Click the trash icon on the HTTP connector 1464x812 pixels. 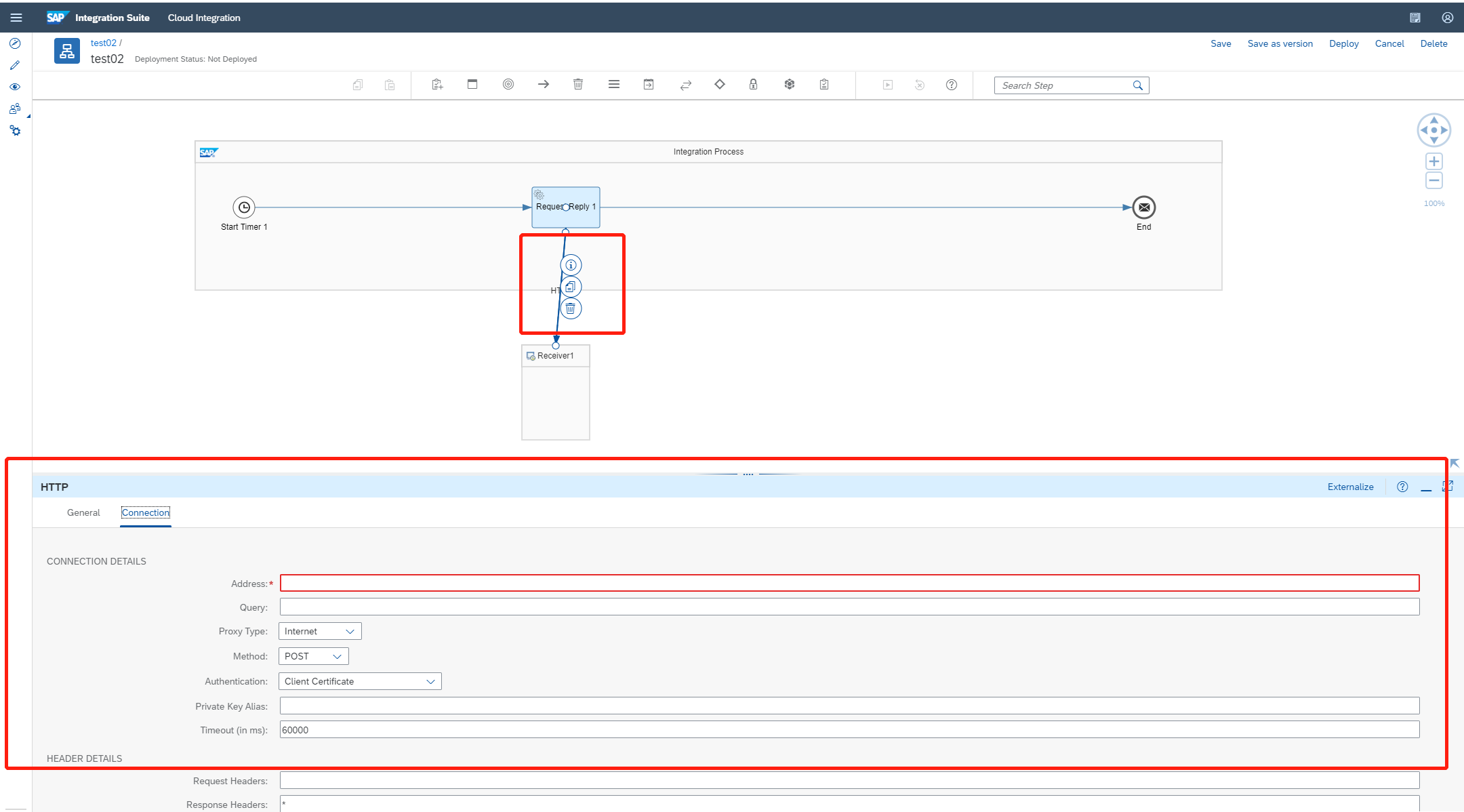pyautogui.click(x=571, y=308)
